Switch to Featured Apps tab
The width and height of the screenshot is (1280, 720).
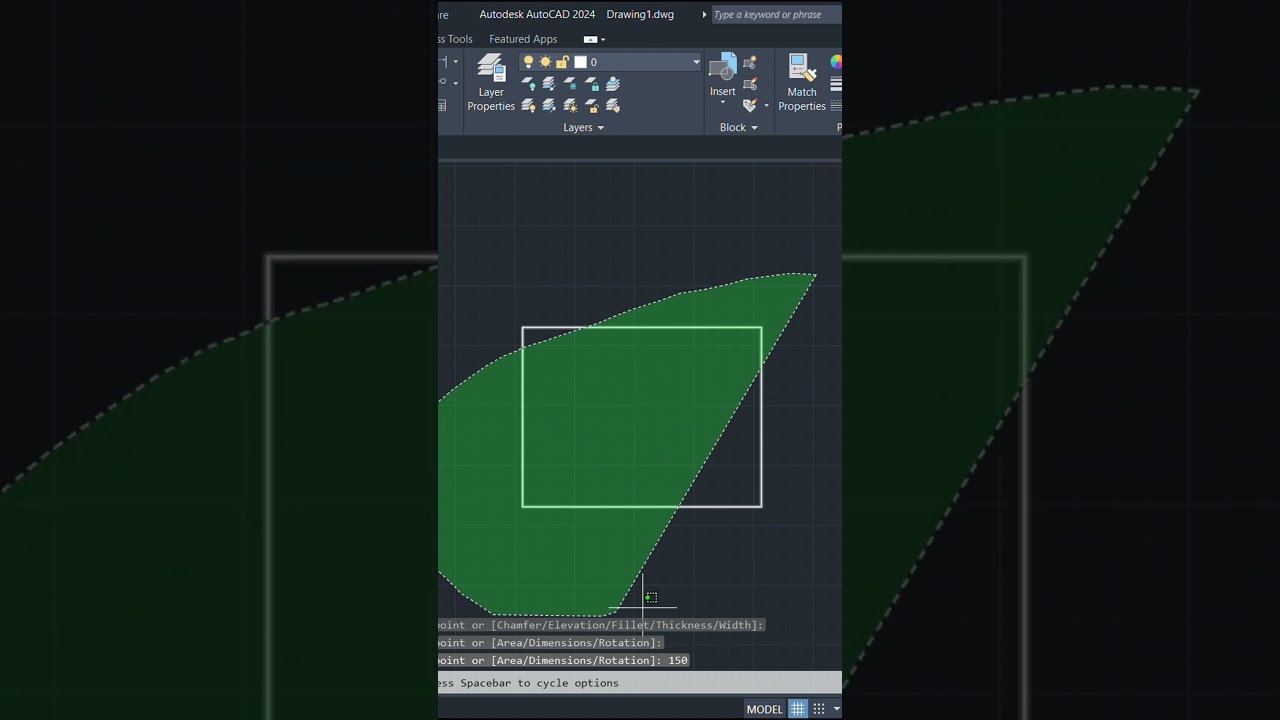click(x=523, y=39)
